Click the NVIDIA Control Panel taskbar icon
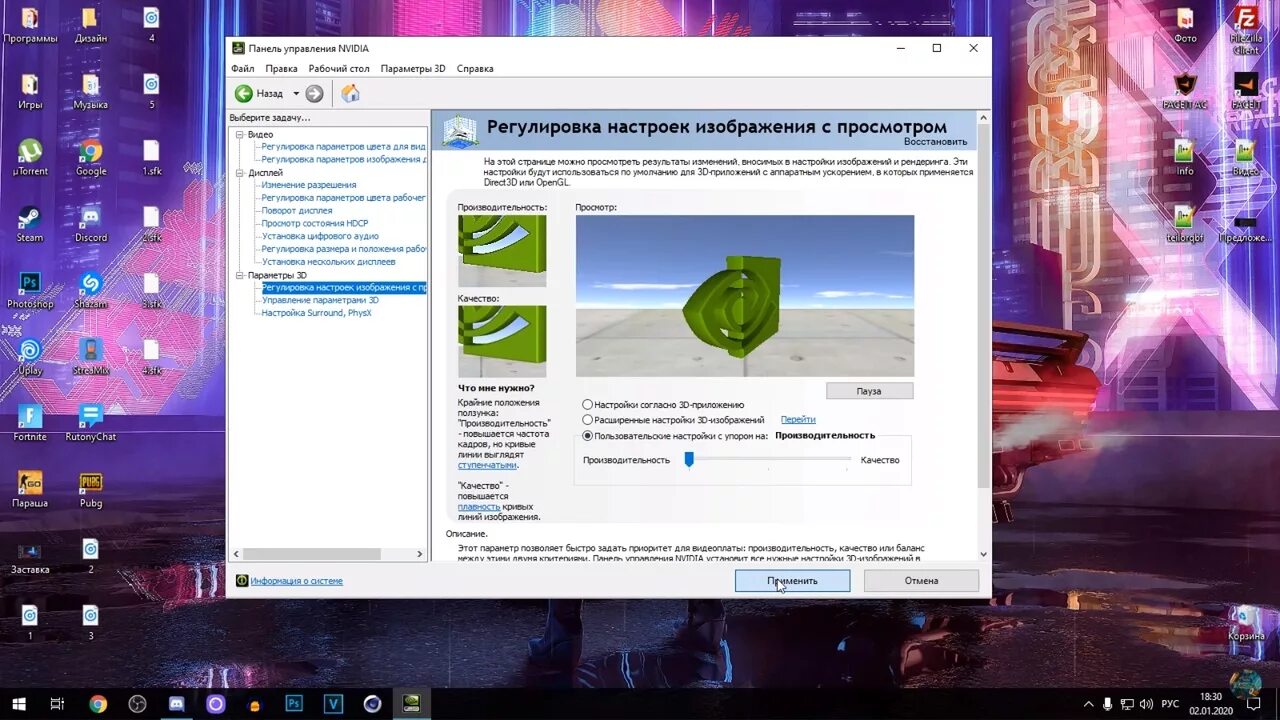The height and width of the screenshot is (720, 1280). click(411, 704)
